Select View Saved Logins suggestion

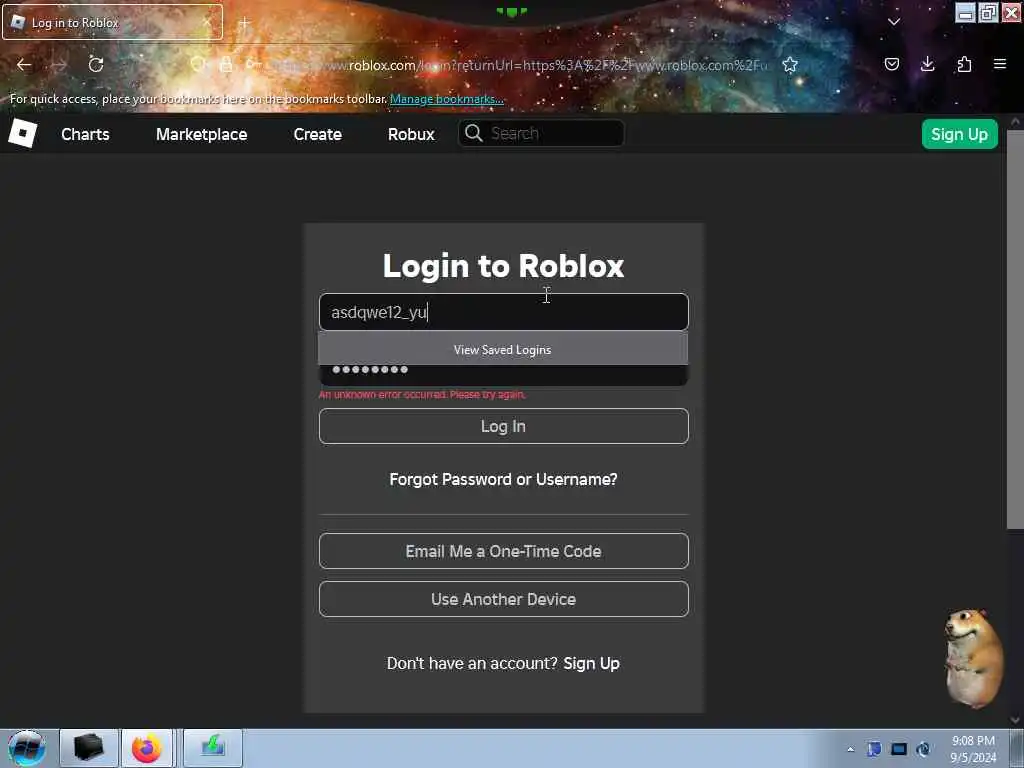503,349
